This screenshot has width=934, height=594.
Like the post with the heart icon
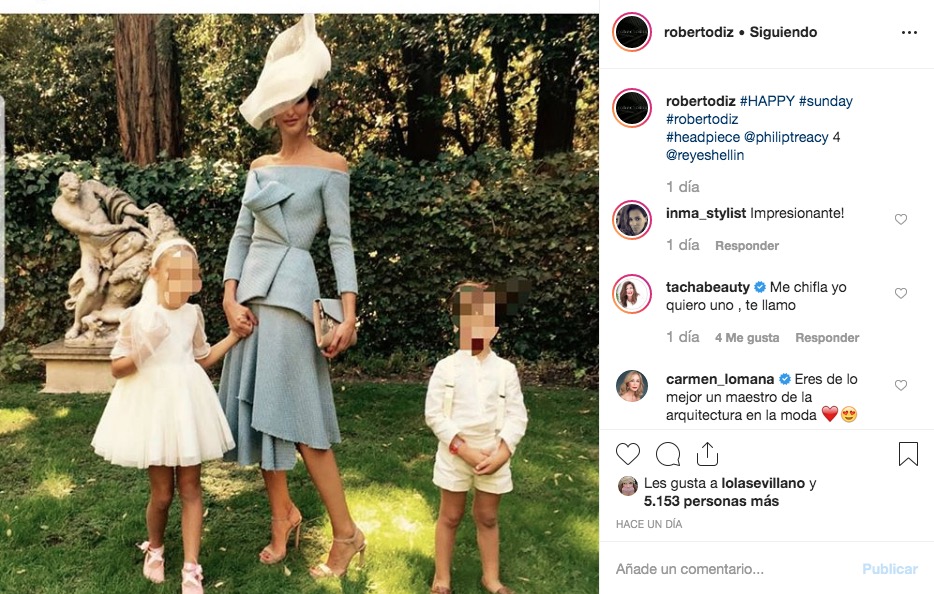click(x=627, y=454)
